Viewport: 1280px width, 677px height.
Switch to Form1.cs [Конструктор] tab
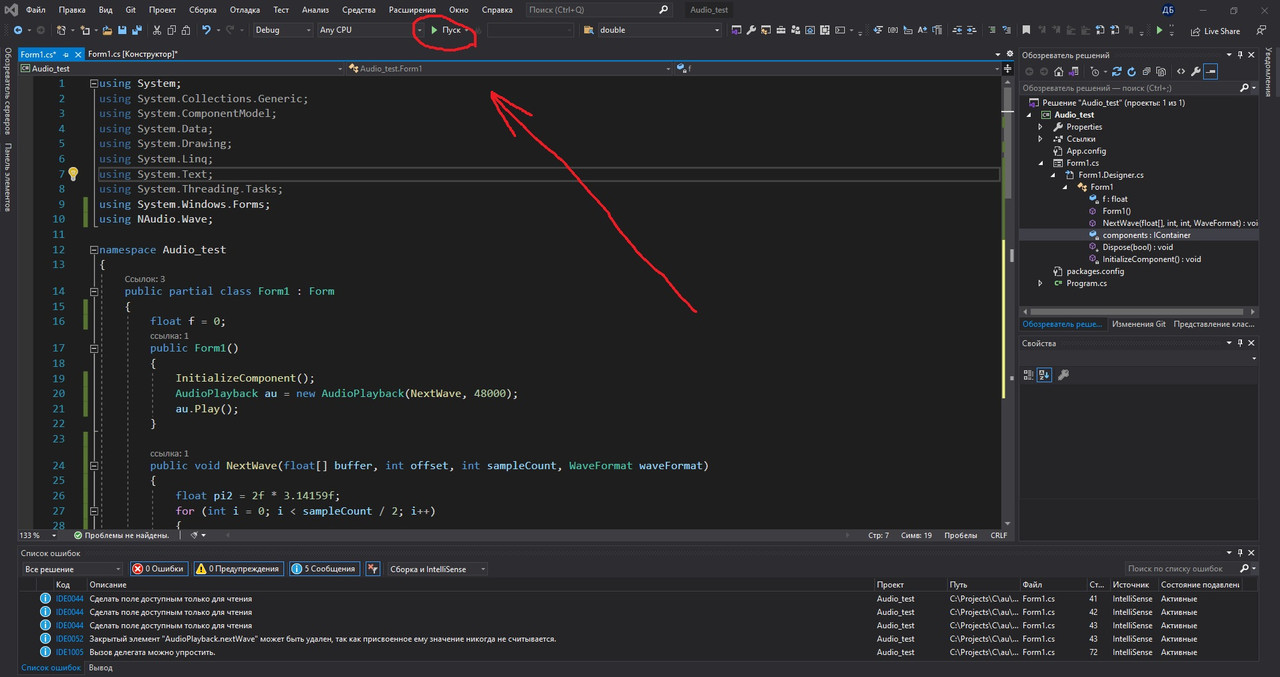tap(132, 54)
